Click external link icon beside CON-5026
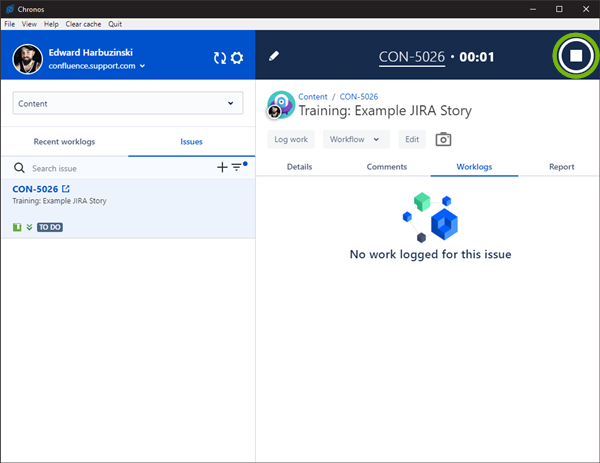This screenshot has width=600, height=463. [66, 189]
